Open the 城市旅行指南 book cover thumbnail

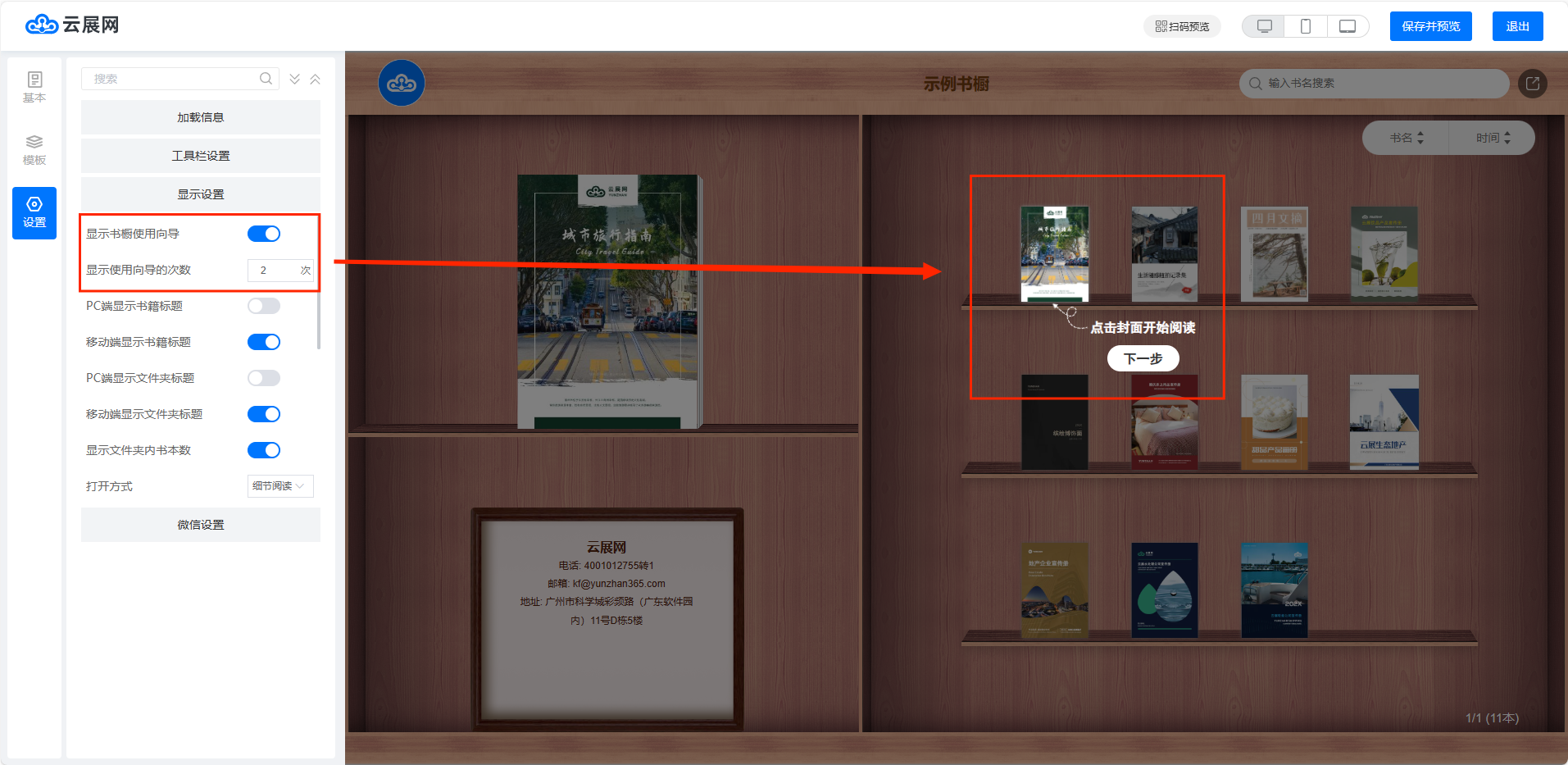pyautogui.click(x=1054, y=253)
